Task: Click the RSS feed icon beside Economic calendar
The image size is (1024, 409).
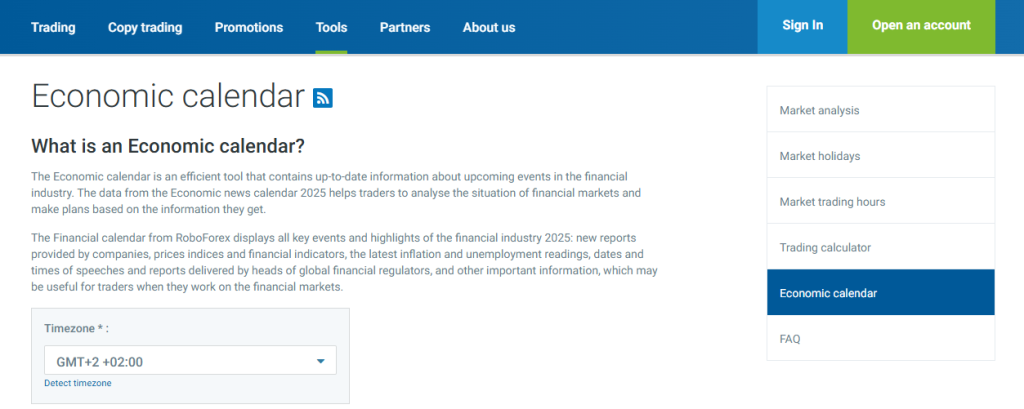Action: tap(323, 98)
